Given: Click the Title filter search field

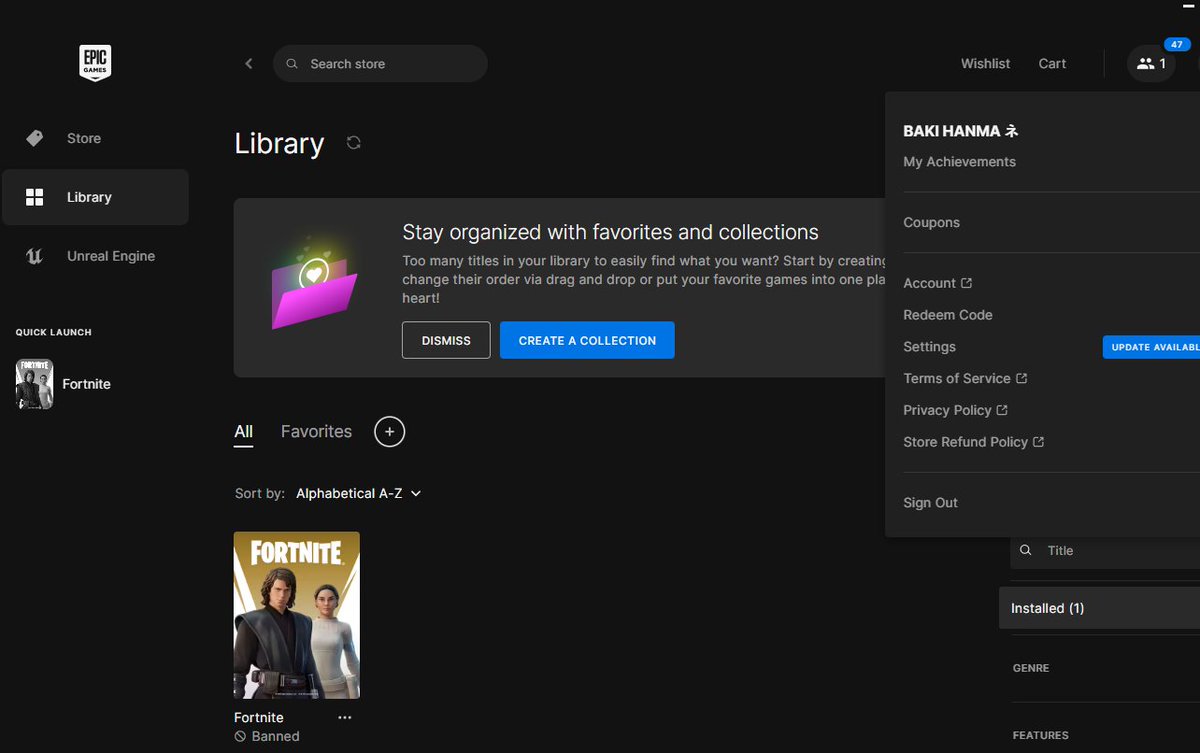Looking at the screenshot, I should [x=1105, y=551].
